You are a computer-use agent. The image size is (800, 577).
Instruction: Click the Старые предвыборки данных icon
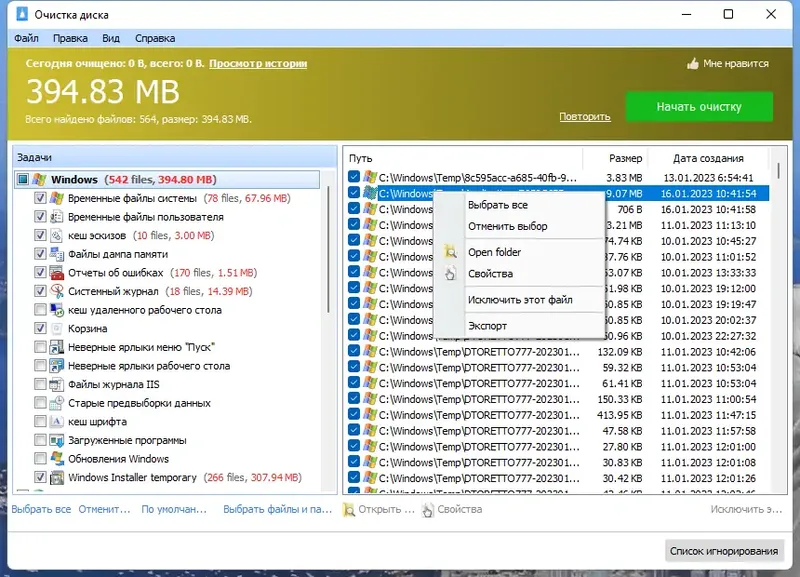click(x=57, y=403)
